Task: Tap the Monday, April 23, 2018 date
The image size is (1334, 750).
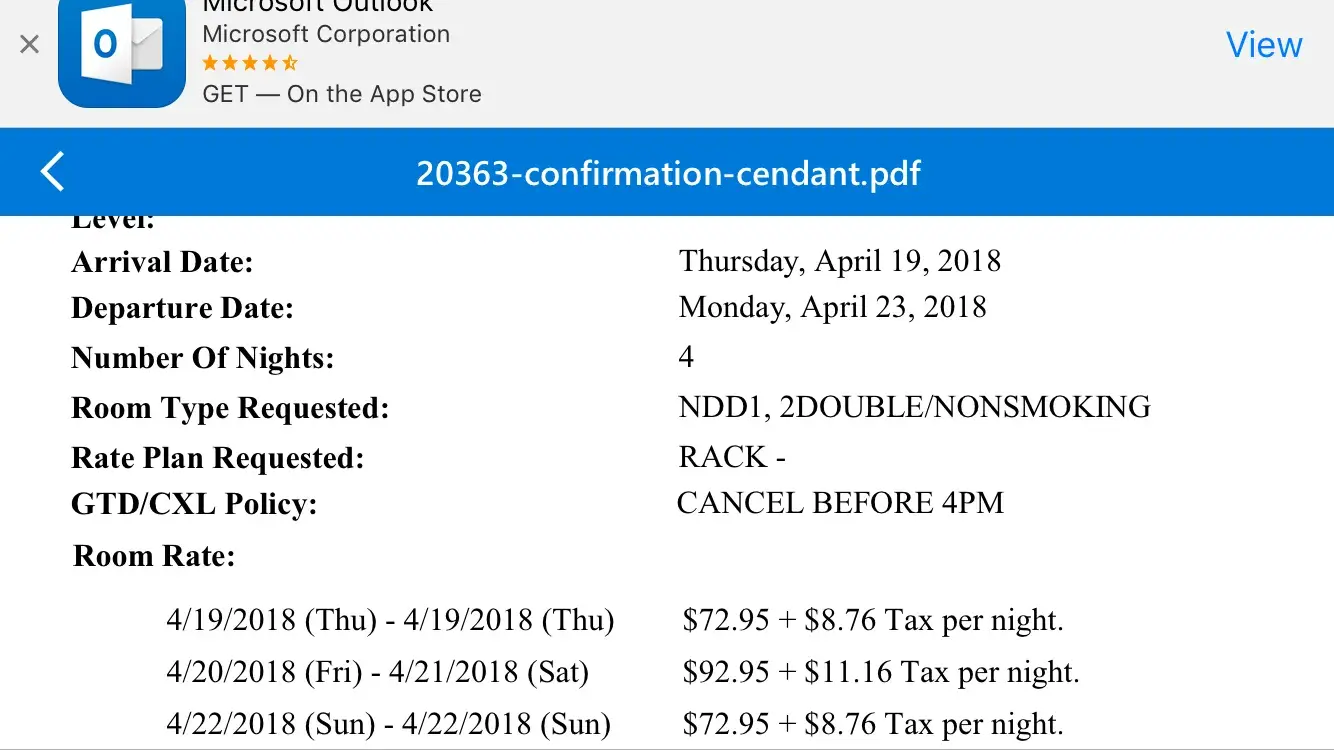Action: (832, 307)
